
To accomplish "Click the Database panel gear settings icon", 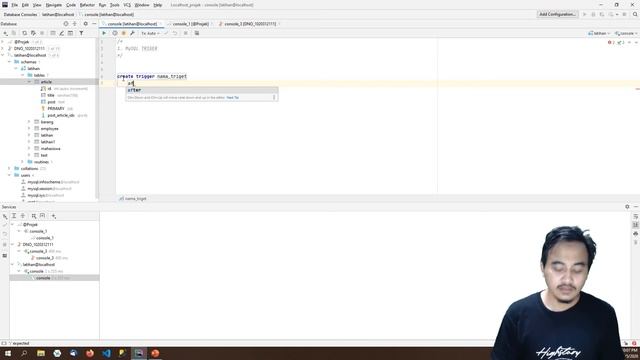I will pyautogui.click(x=85, y=24).
